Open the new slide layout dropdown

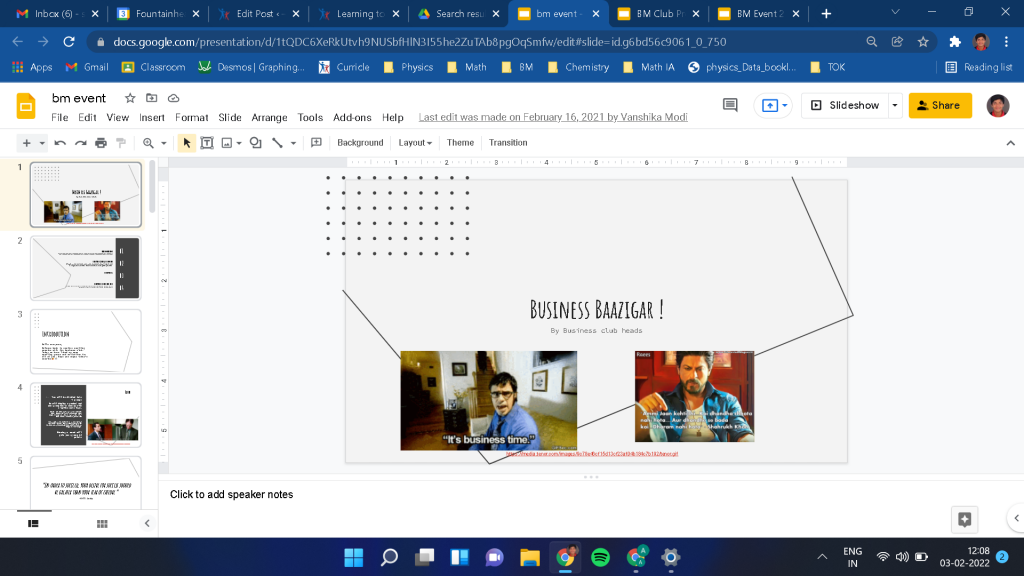pyautogui.click(x=42, y=143)
